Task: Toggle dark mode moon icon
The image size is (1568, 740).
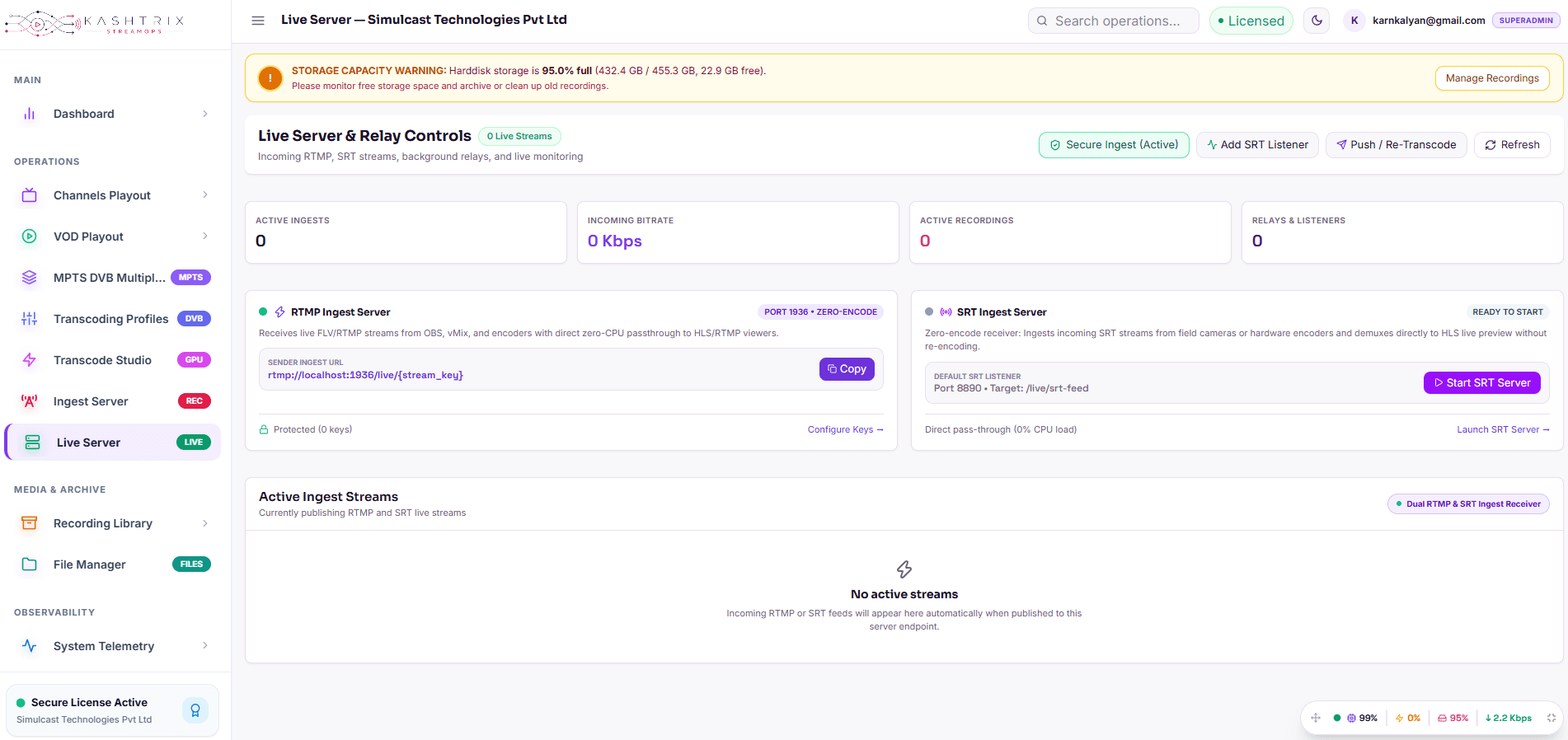Action: tap(1317, 21)
